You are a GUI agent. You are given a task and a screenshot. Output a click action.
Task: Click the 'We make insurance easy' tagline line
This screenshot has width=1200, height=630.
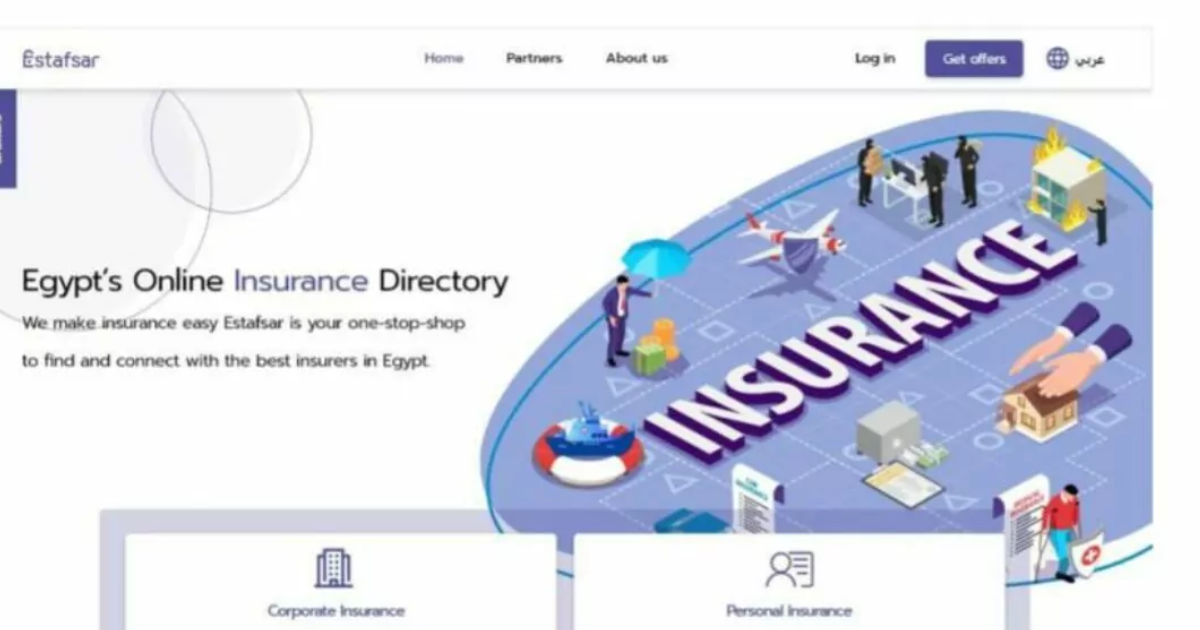[x=244, y=325]
